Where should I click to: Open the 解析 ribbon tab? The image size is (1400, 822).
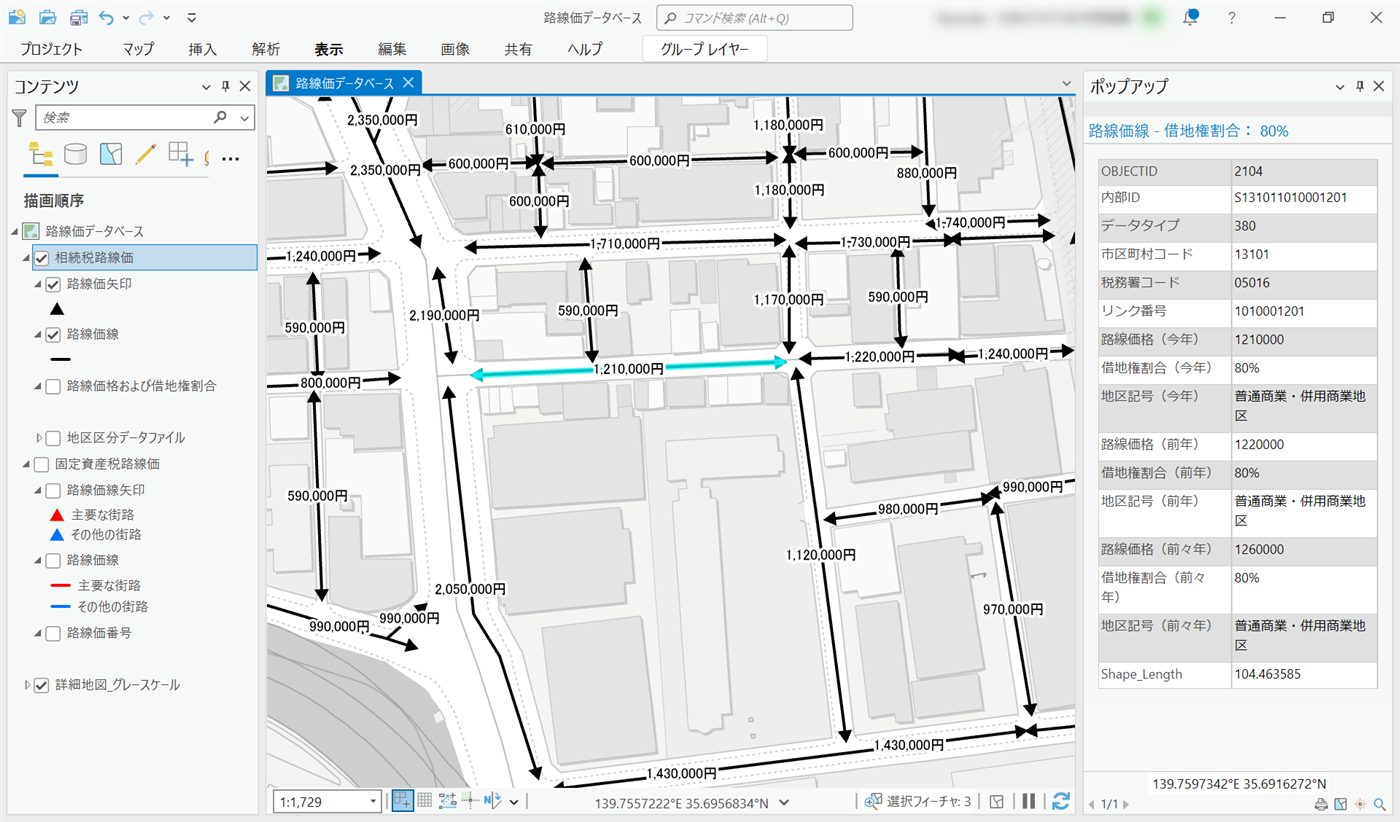266,49
